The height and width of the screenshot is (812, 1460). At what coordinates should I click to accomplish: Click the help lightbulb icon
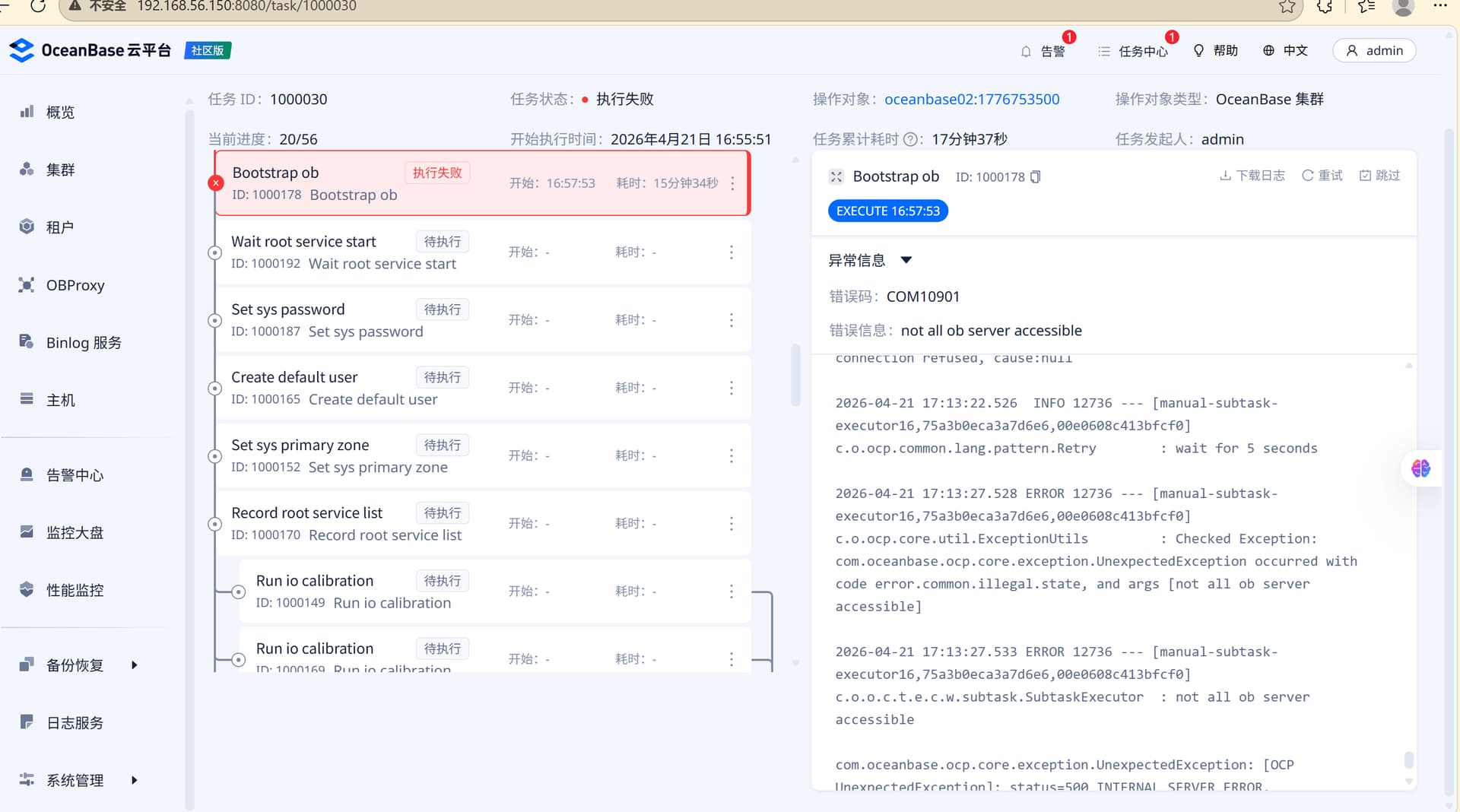tap(1198, 51)
